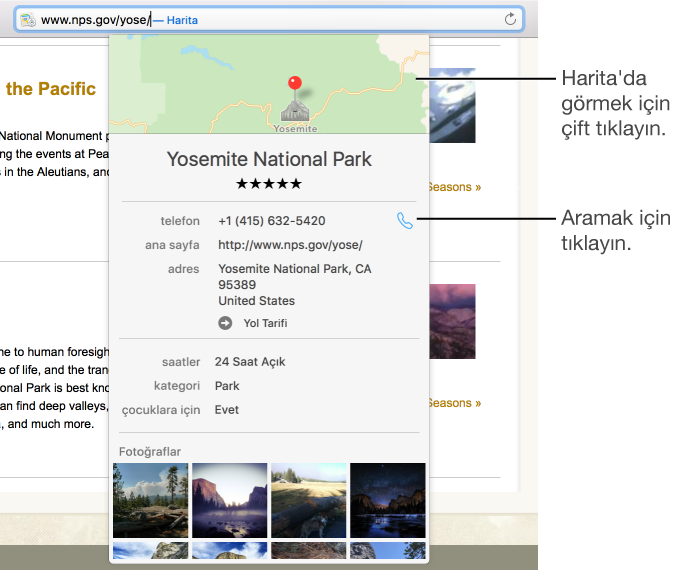Open the forest and rocks photo thumbnail

(x=150, y=500)
